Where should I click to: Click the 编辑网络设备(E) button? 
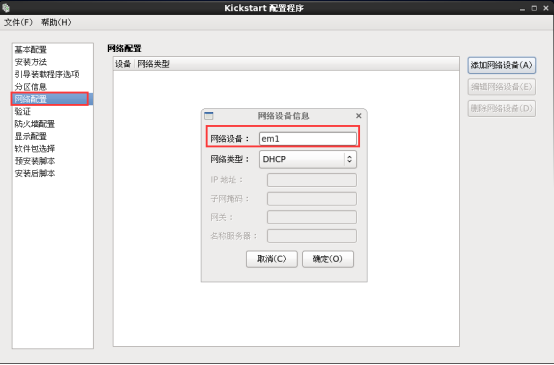coord(501,87)
